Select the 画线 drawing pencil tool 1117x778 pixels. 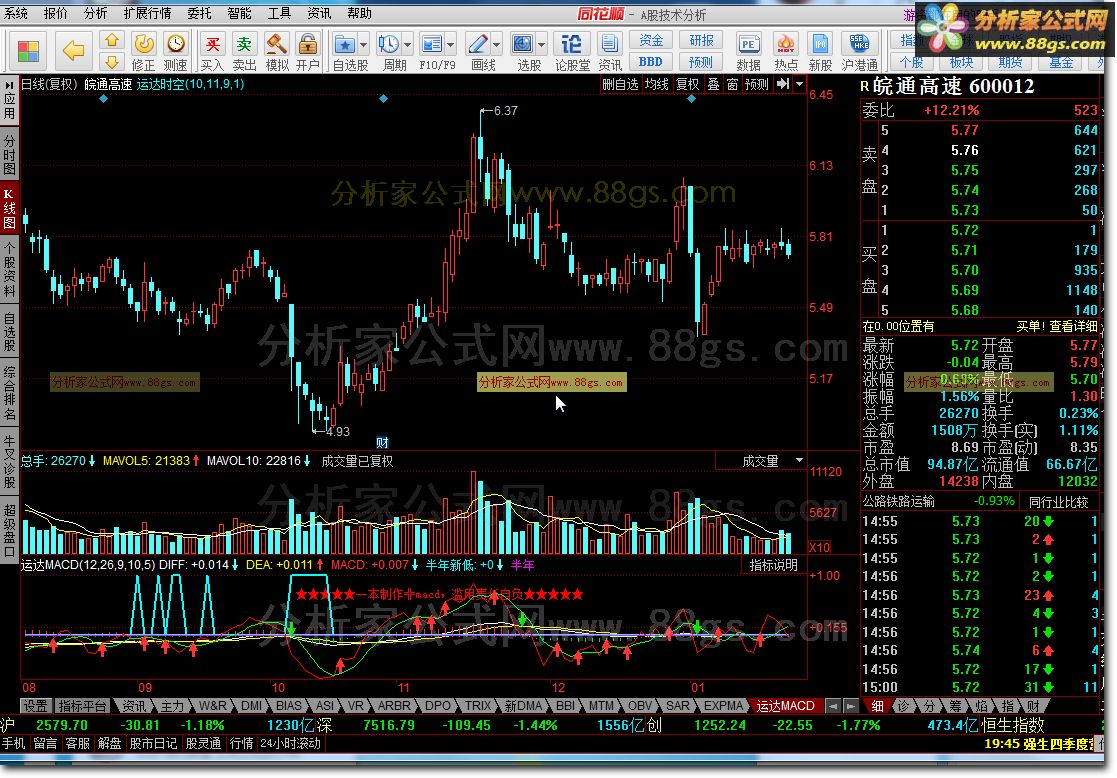coord(477,44)
